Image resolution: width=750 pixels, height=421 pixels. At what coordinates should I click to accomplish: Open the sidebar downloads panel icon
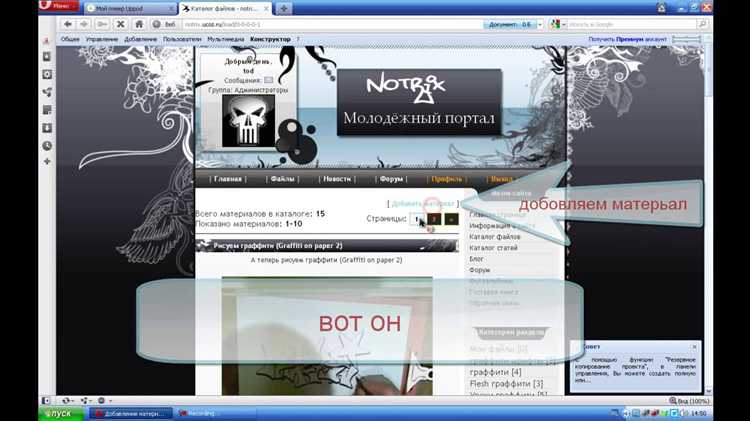[47, 128]
